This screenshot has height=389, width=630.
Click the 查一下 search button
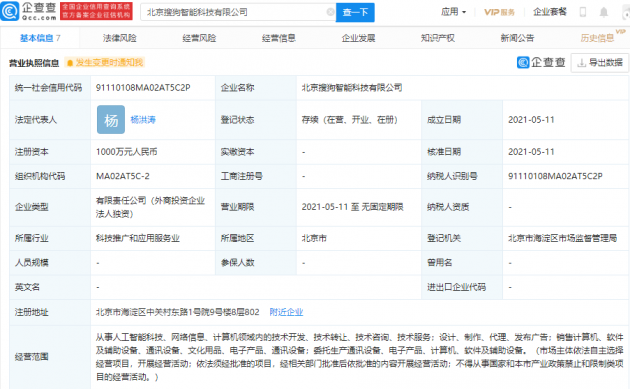point(355,12)
